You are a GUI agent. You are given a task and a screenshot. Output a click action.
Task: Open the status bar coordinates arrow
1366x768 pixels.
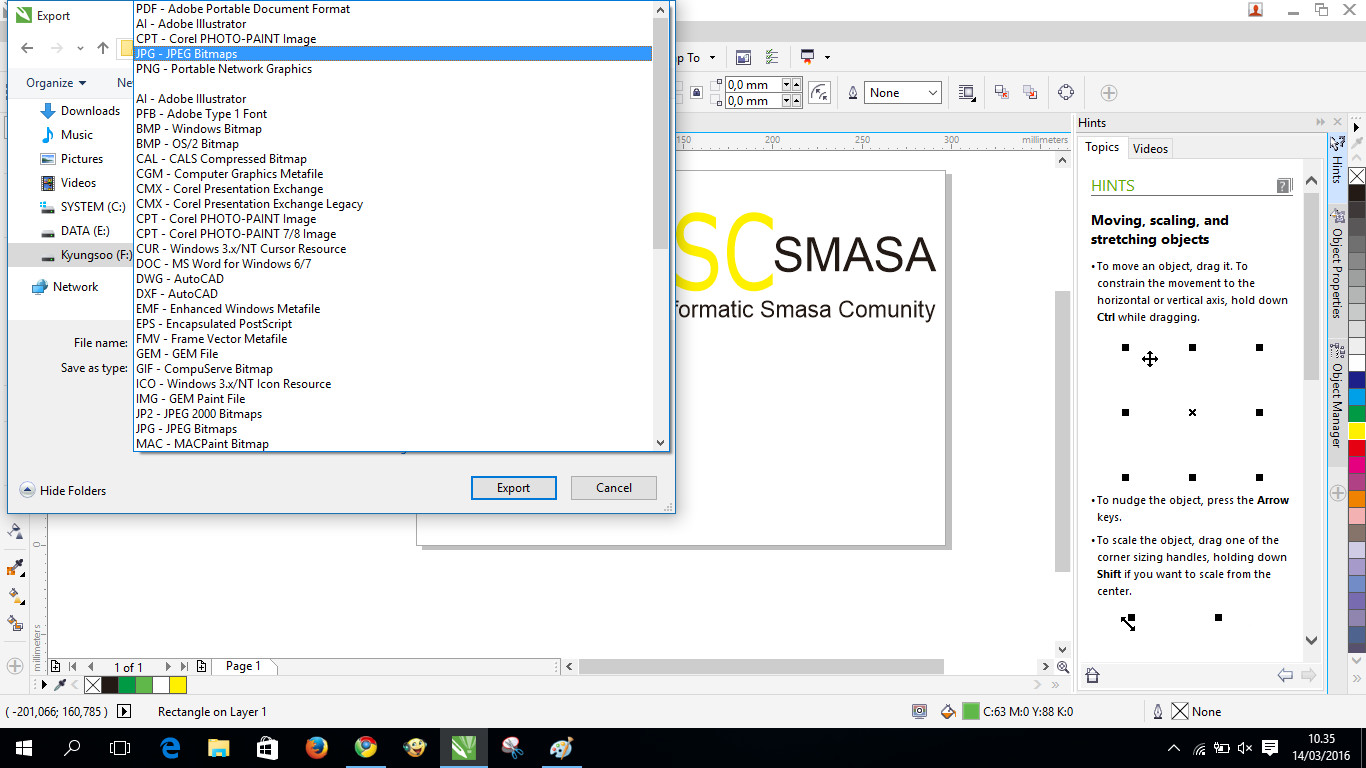(124, 712)
